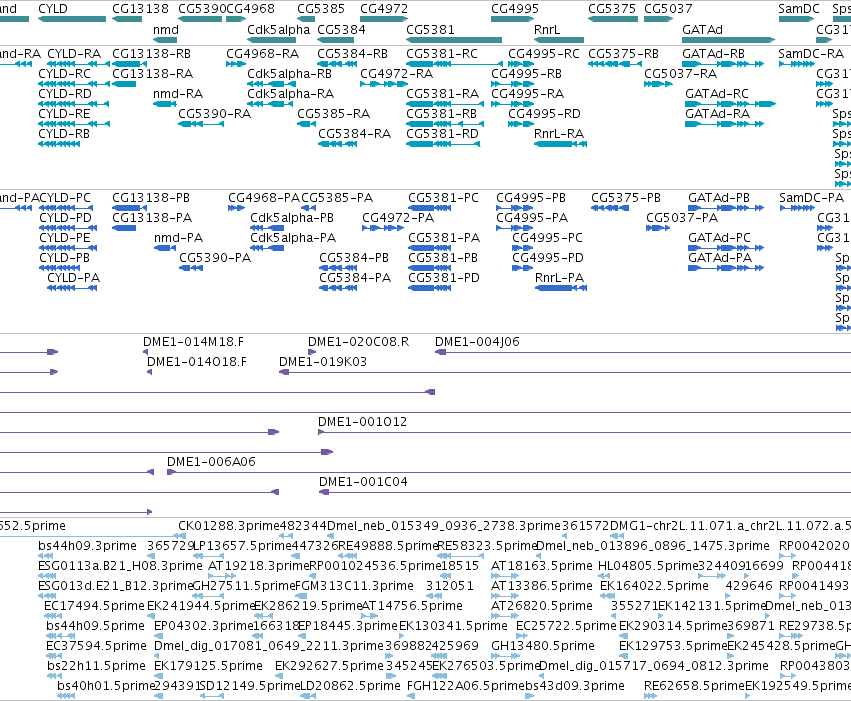Screen dimensions: 851x701
Task: Click the GATAd-RC transcript label
Action: click(x=716, y=94)
